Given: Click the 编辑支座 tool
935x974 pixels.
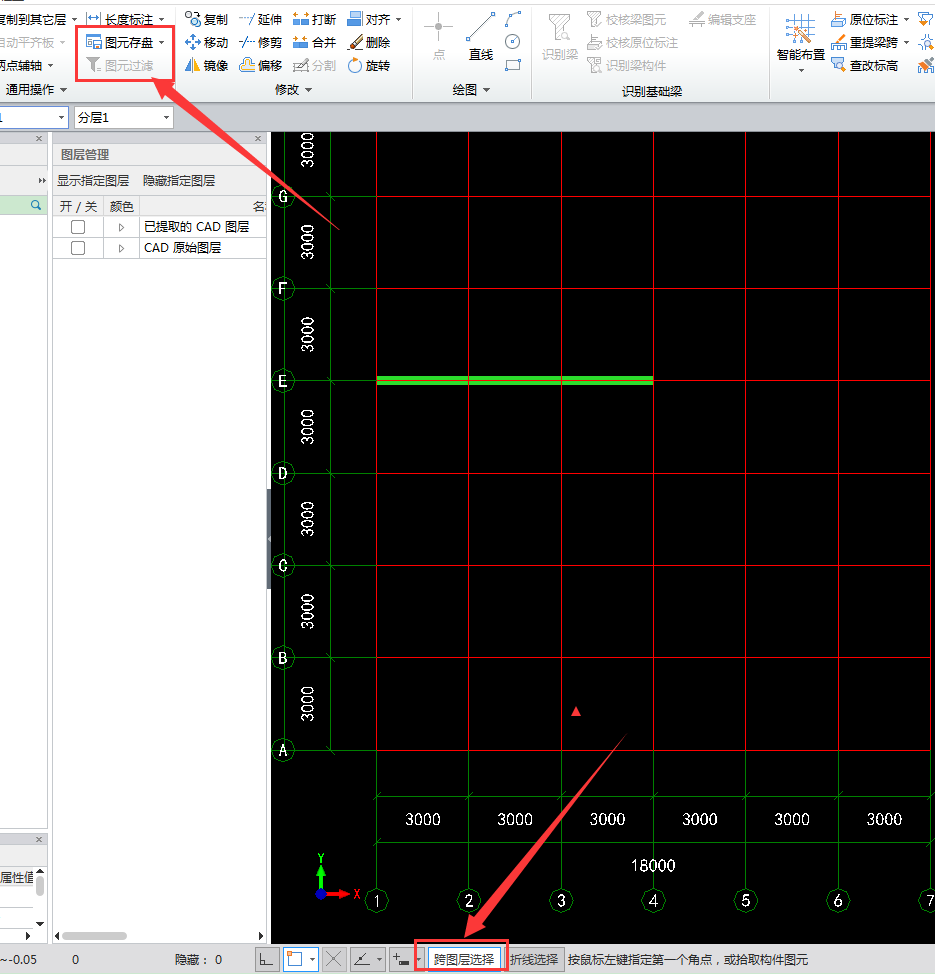Looking at the screenshot, I should pyautogui.click(x=723, y=20).
